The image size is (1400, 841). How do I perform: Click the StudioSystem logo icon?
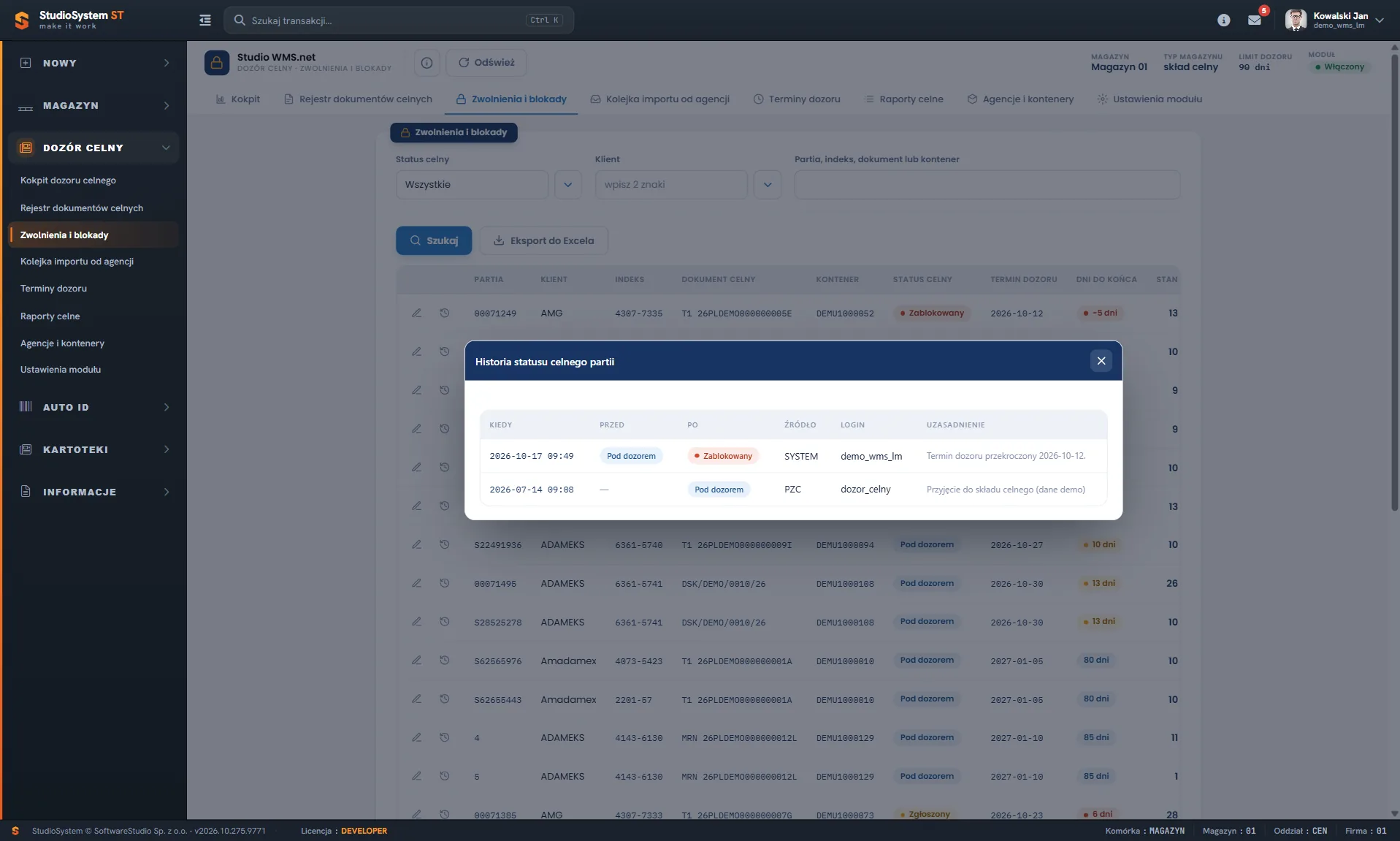[22, 20]
